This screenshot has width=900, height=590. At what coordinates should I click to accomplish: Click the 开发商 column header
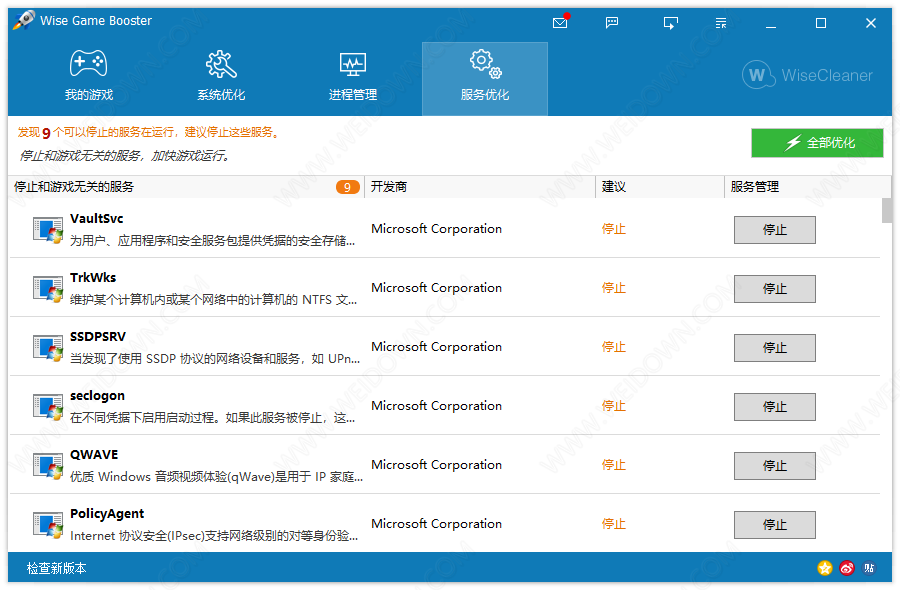(x=480, y=187)
